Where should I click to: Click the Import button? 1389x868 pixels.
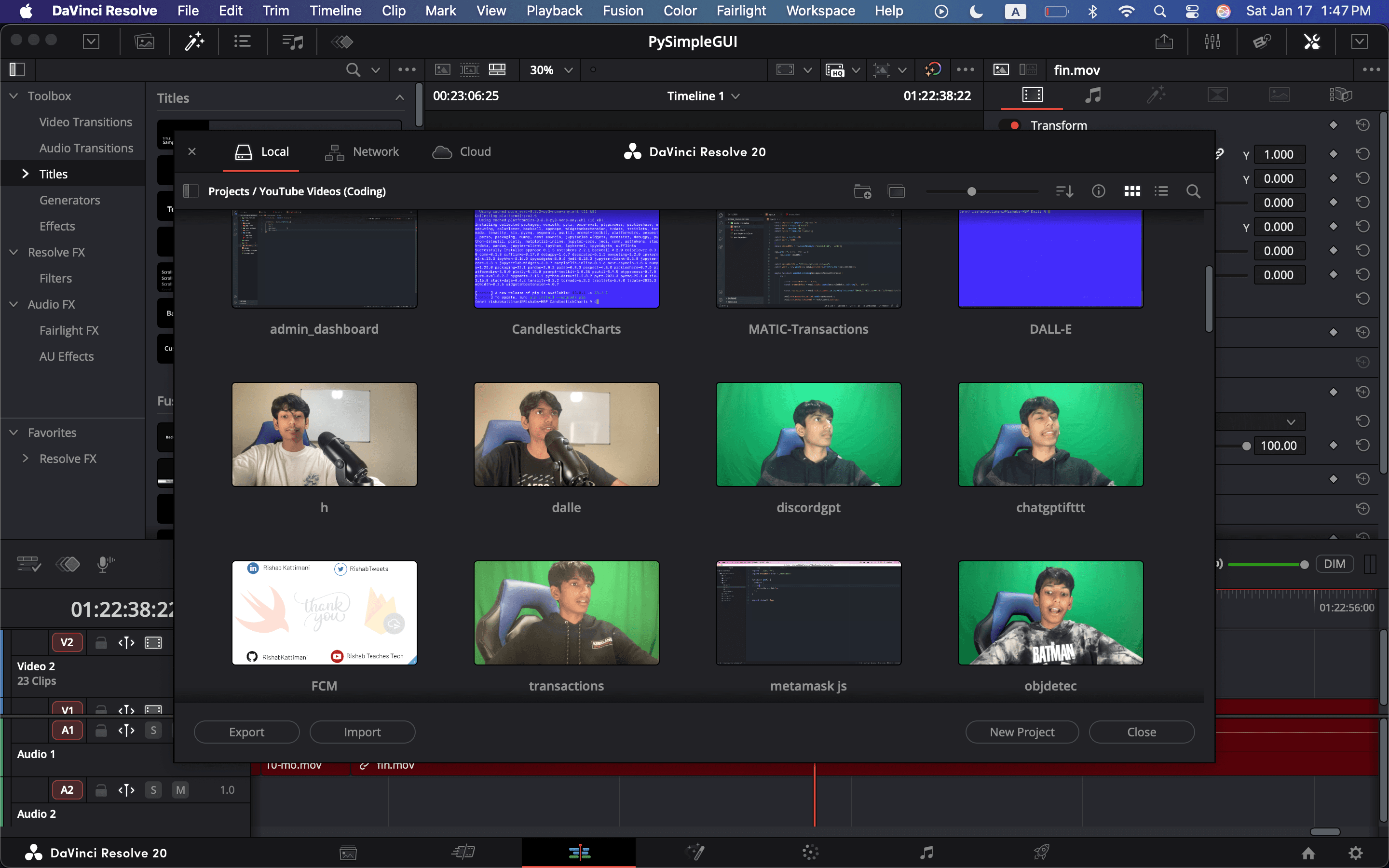tap(362, 732)
